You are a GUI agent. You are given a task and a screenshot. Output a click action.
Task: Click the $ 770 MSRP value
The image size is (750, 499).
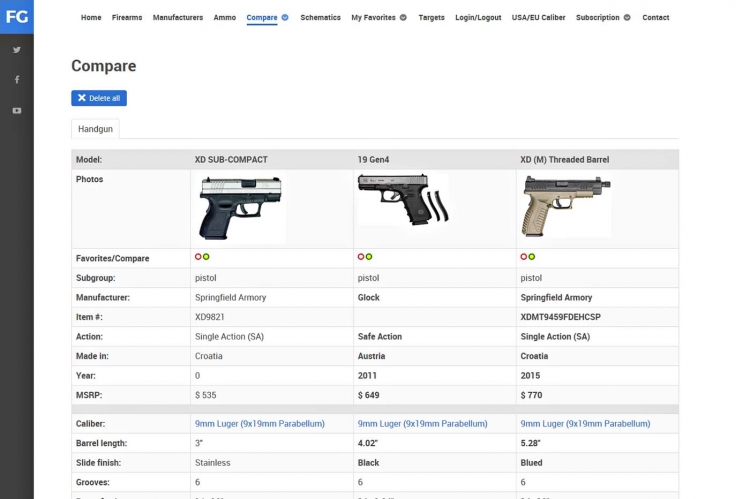coord(531,396)
